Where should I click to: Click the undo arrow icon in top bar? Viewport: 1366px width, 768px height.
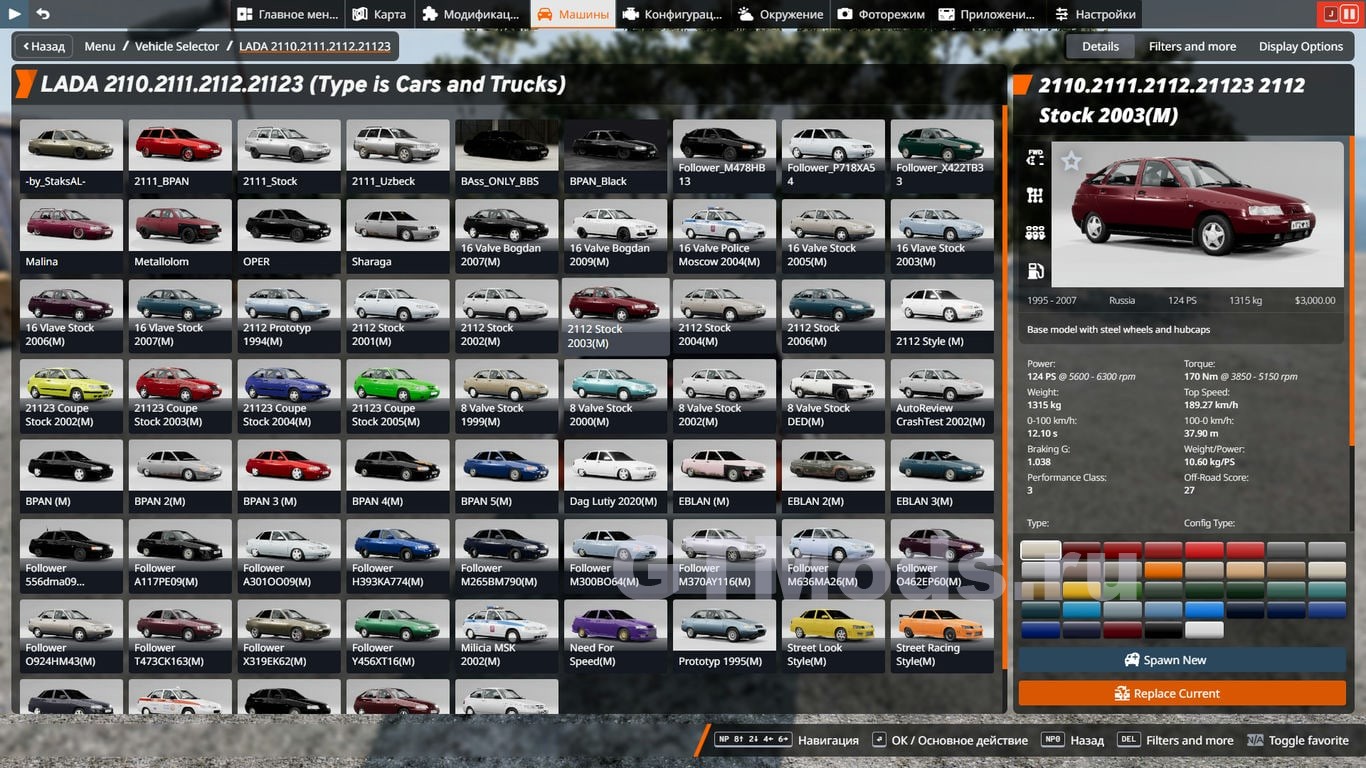point(42,14)
